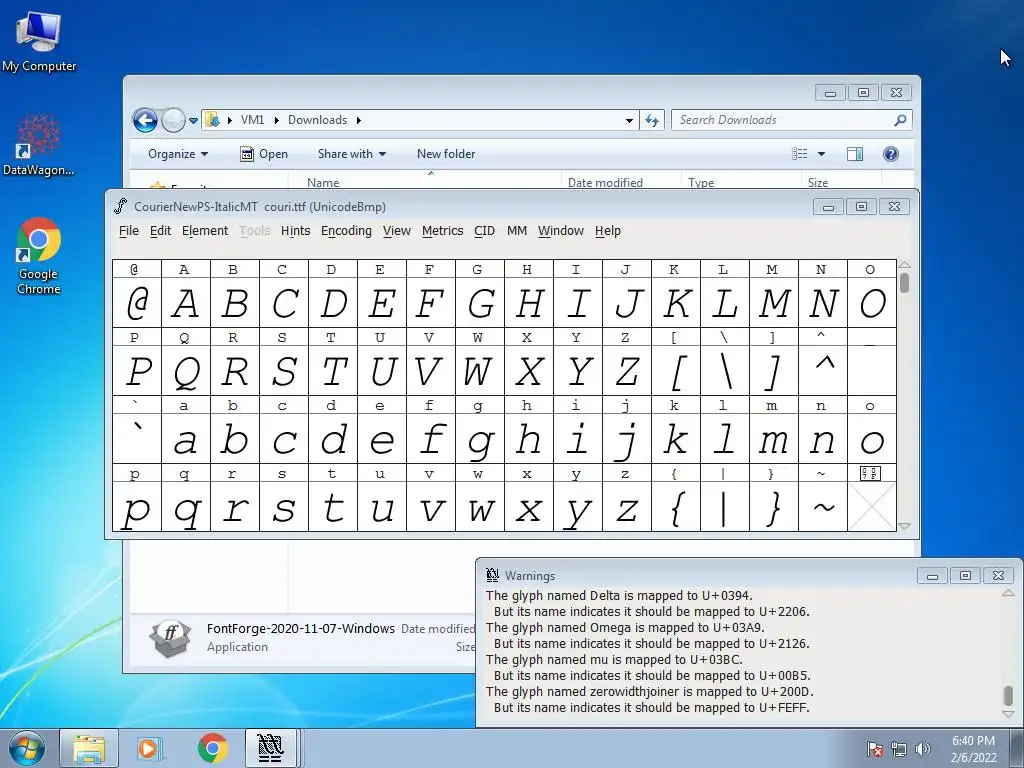Open the DataWagon desktop shortcut
The width and height of the screenshot is (1024, 768).
(39, 145)
